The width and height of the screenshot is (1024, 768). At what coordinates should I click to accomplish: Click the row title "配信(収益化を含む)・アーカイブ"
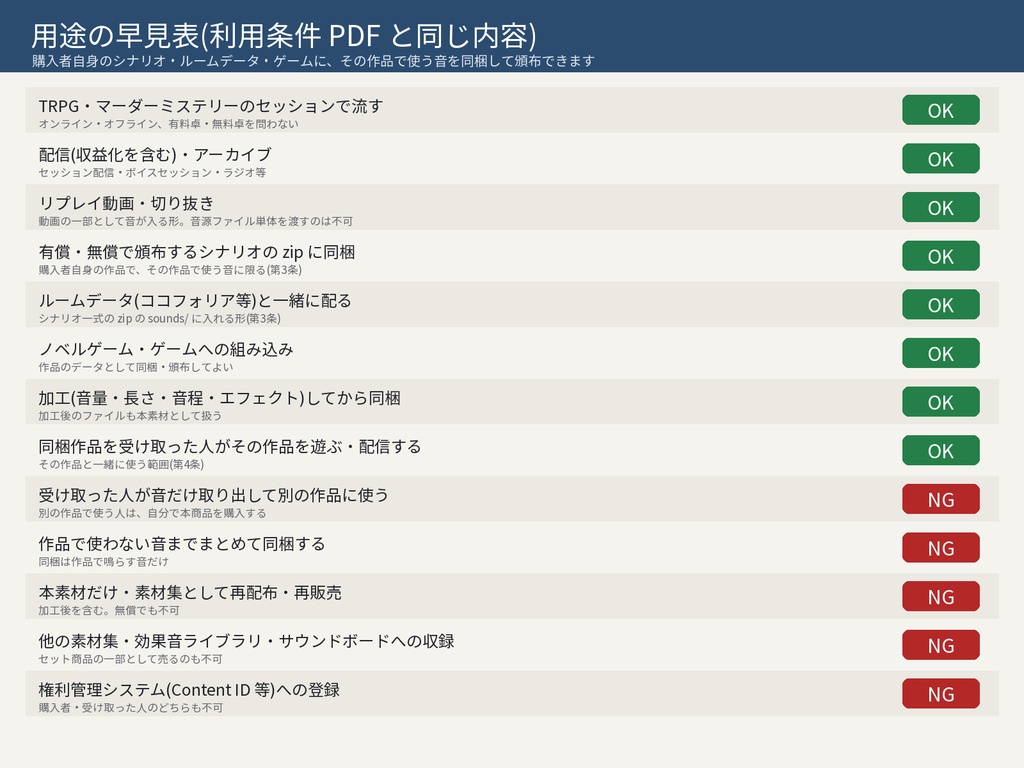pyautogui.click(x=155, y=154)
